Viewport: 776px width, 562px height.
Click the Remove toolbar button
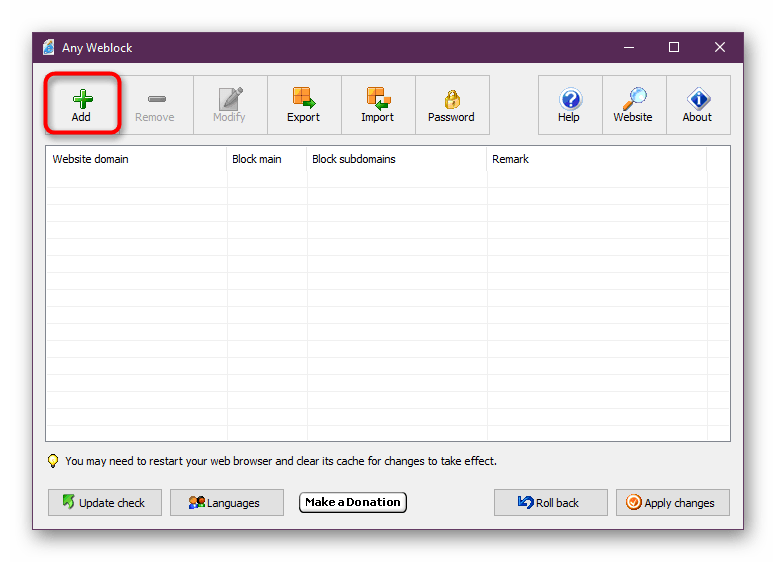tap(155, 104)
